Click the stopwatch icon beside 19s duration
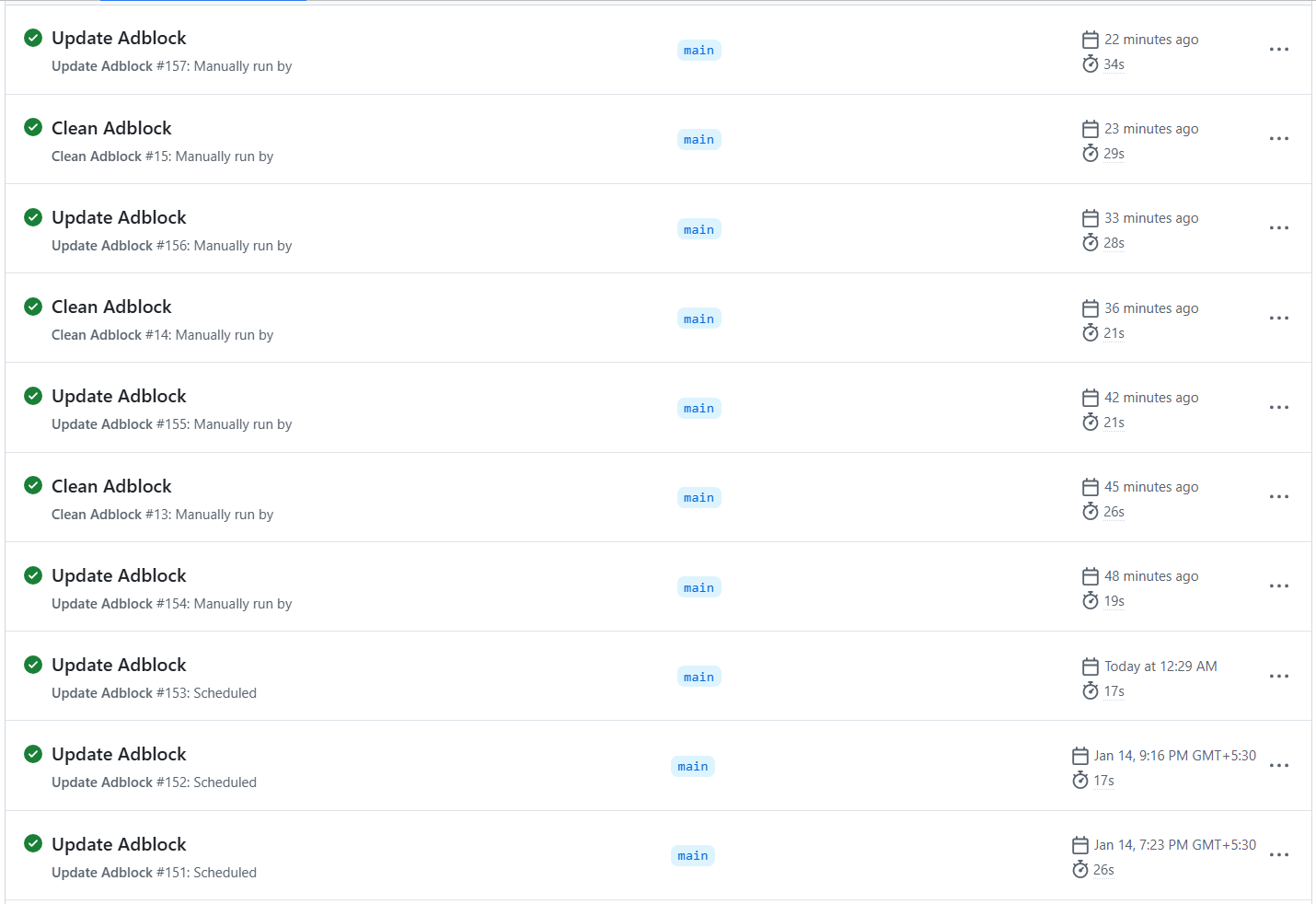Screen dimensions: 1316x904 tap(1091, 601)
